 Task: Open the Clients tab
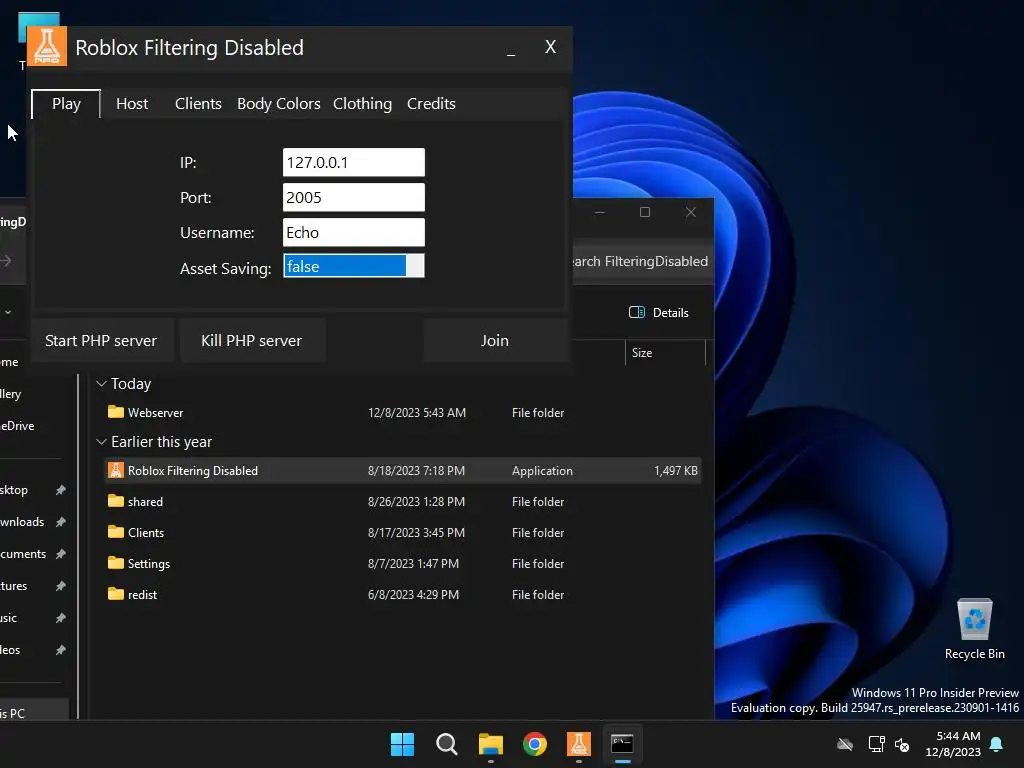click(x=198, y=104)
